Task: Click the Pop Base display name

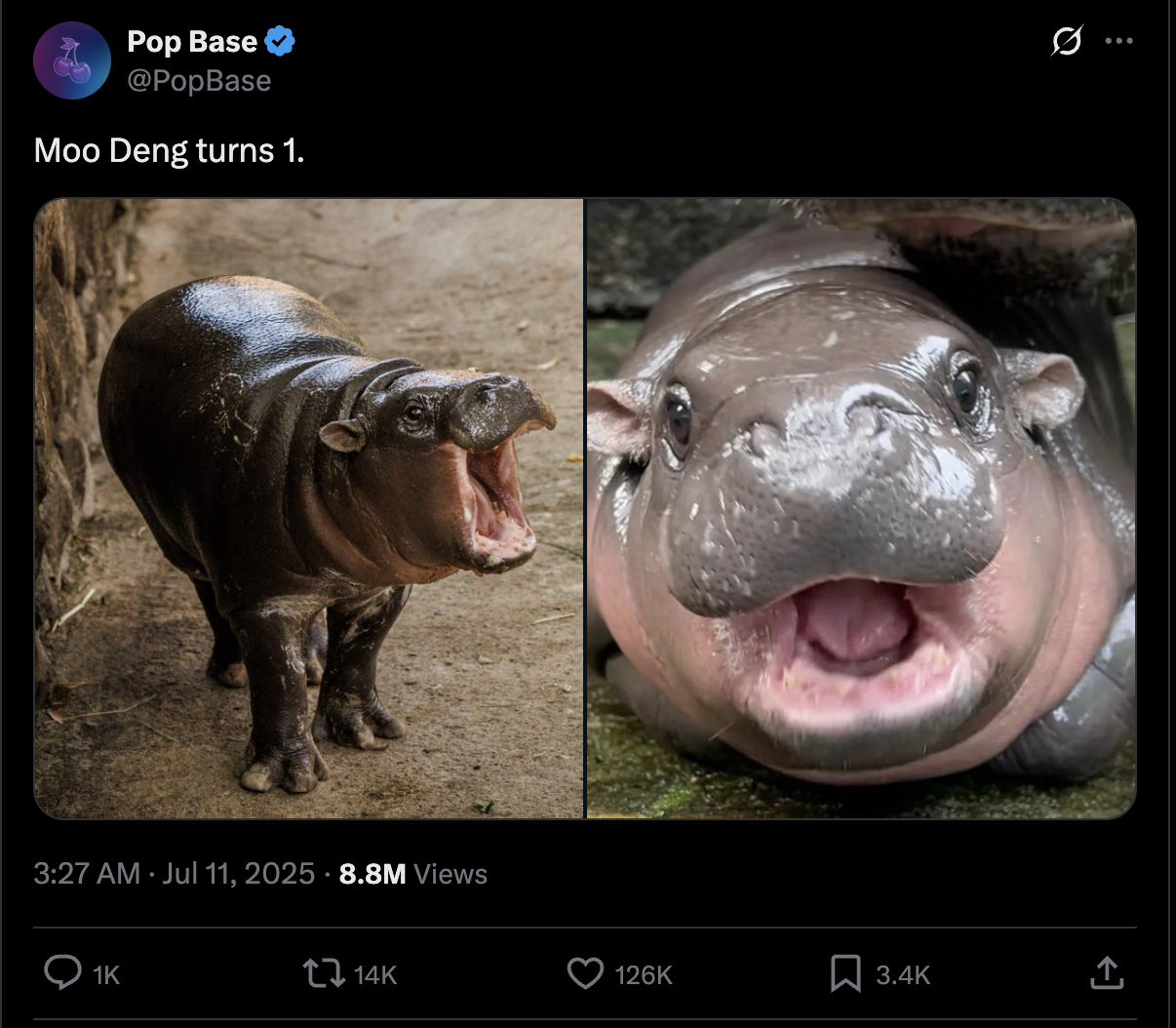Action: coord(192,42)
